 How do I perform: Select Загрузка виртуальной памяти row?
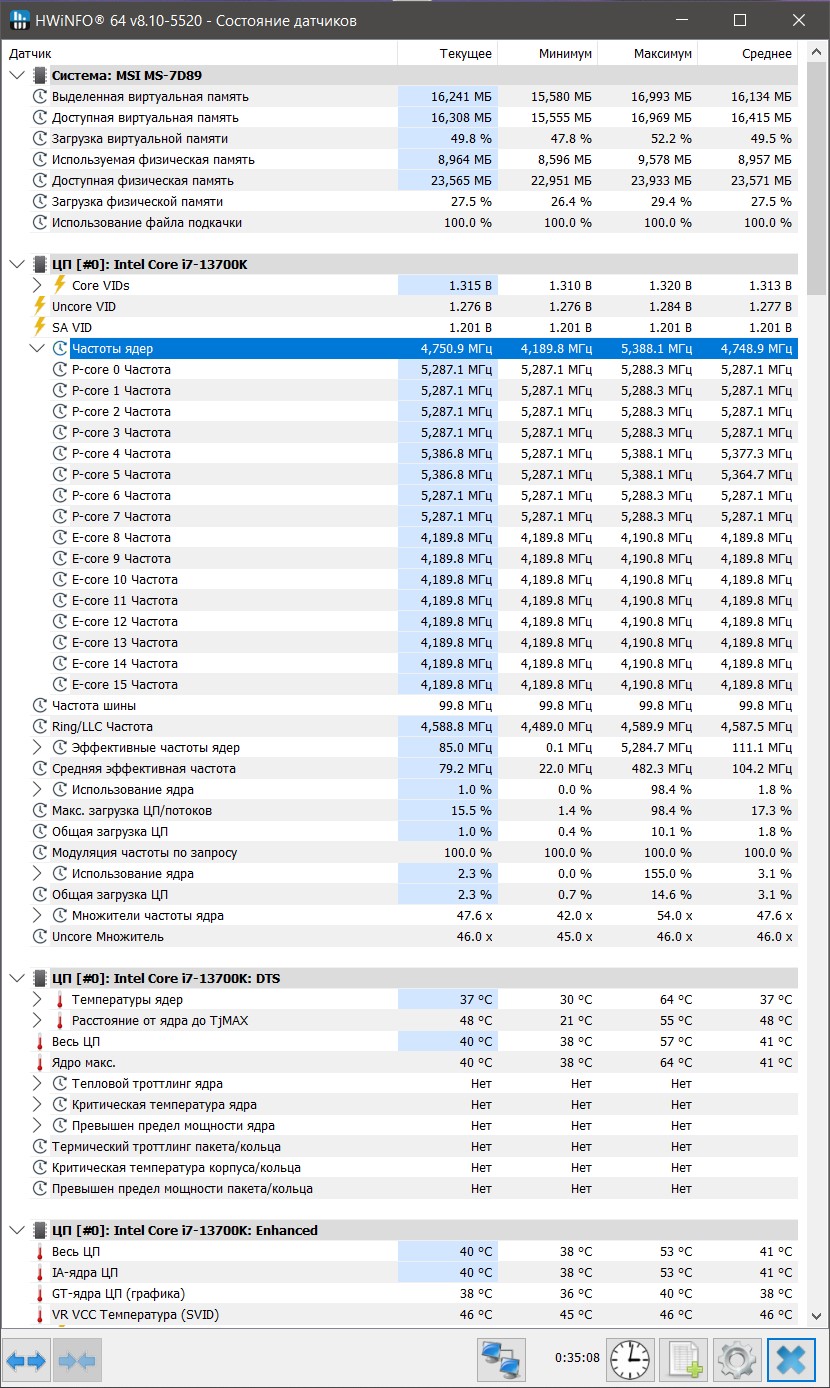400,138
